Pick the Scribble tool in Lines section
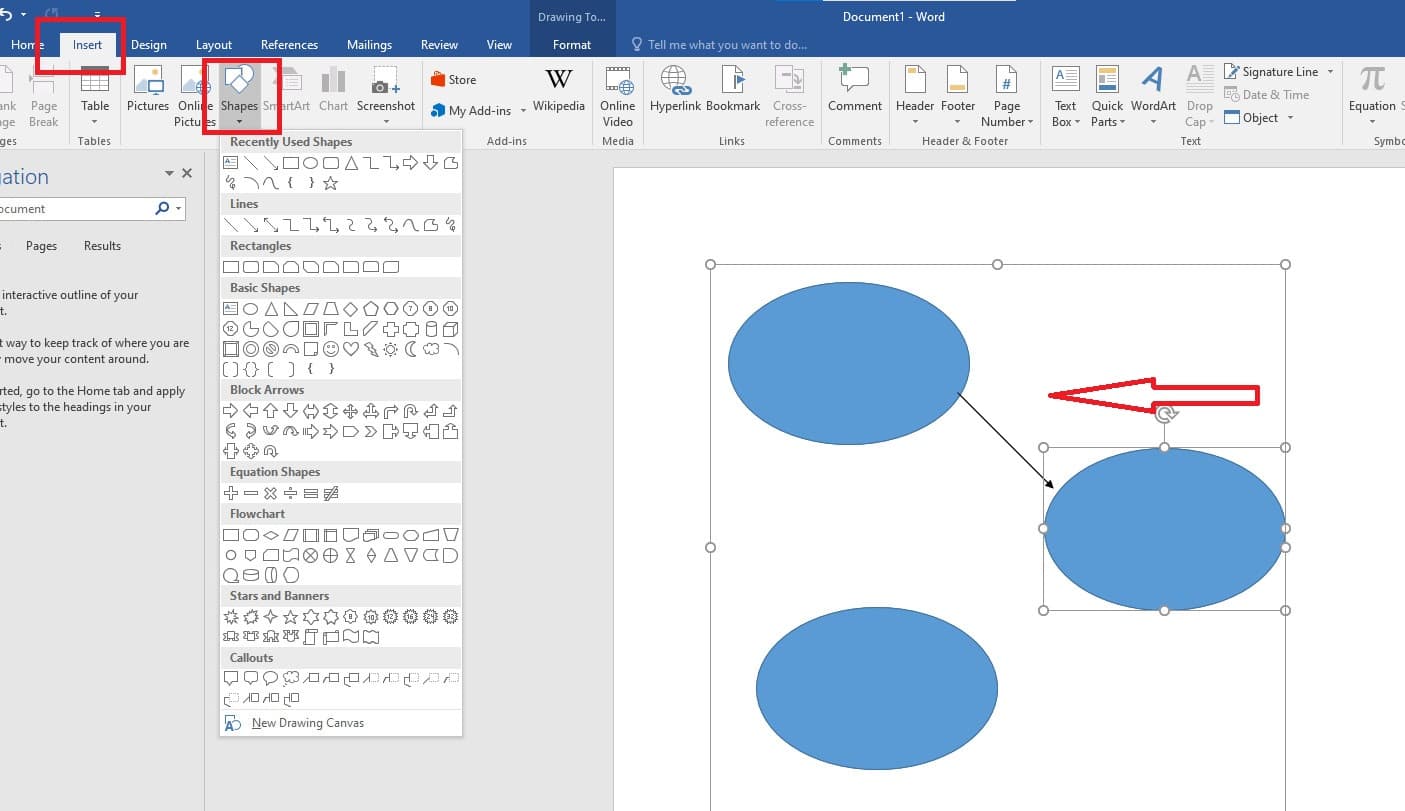The image size is (1405, 811). 450,225
